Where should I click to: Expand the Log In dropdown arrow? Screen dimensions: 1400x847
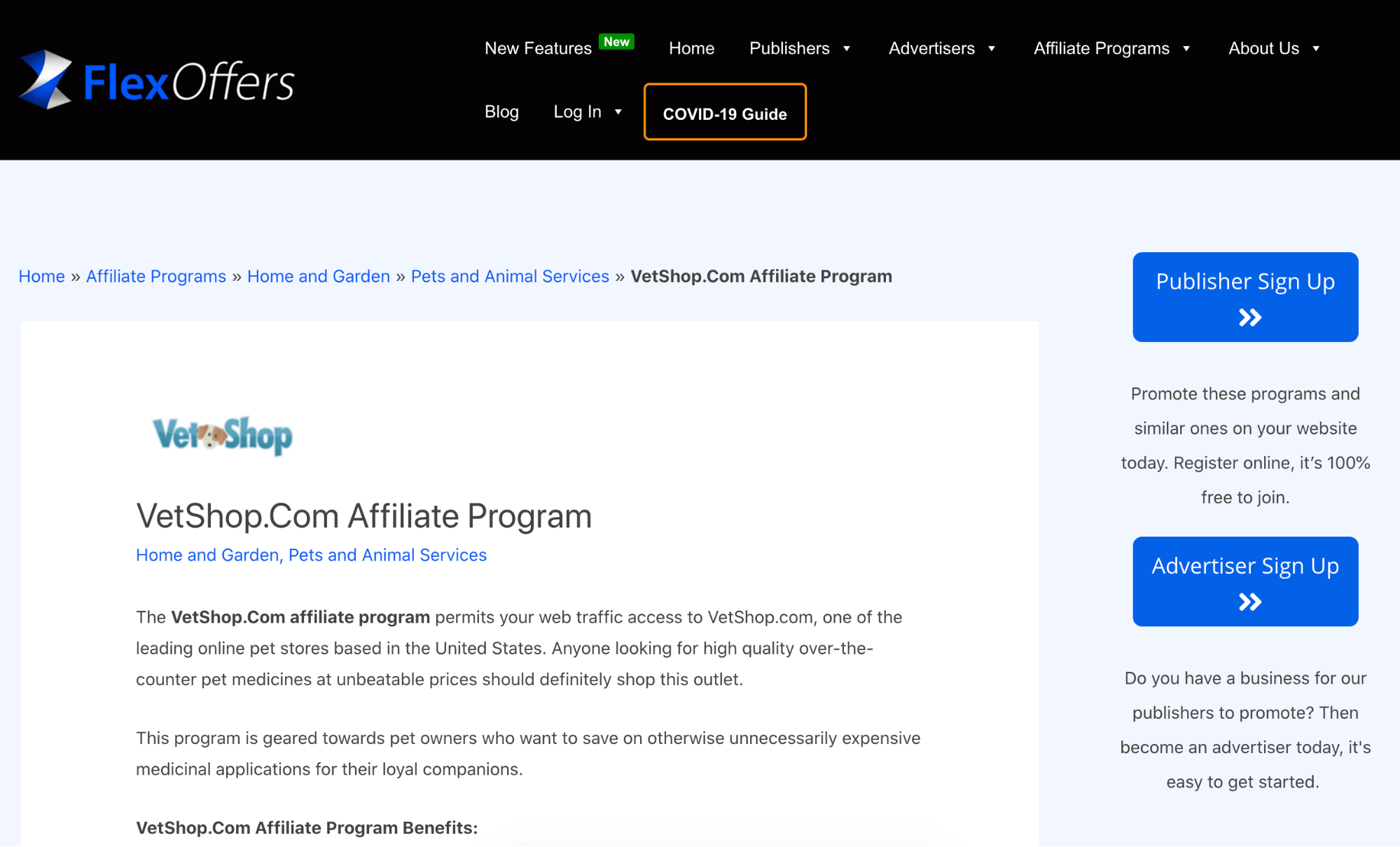[618, 112]
